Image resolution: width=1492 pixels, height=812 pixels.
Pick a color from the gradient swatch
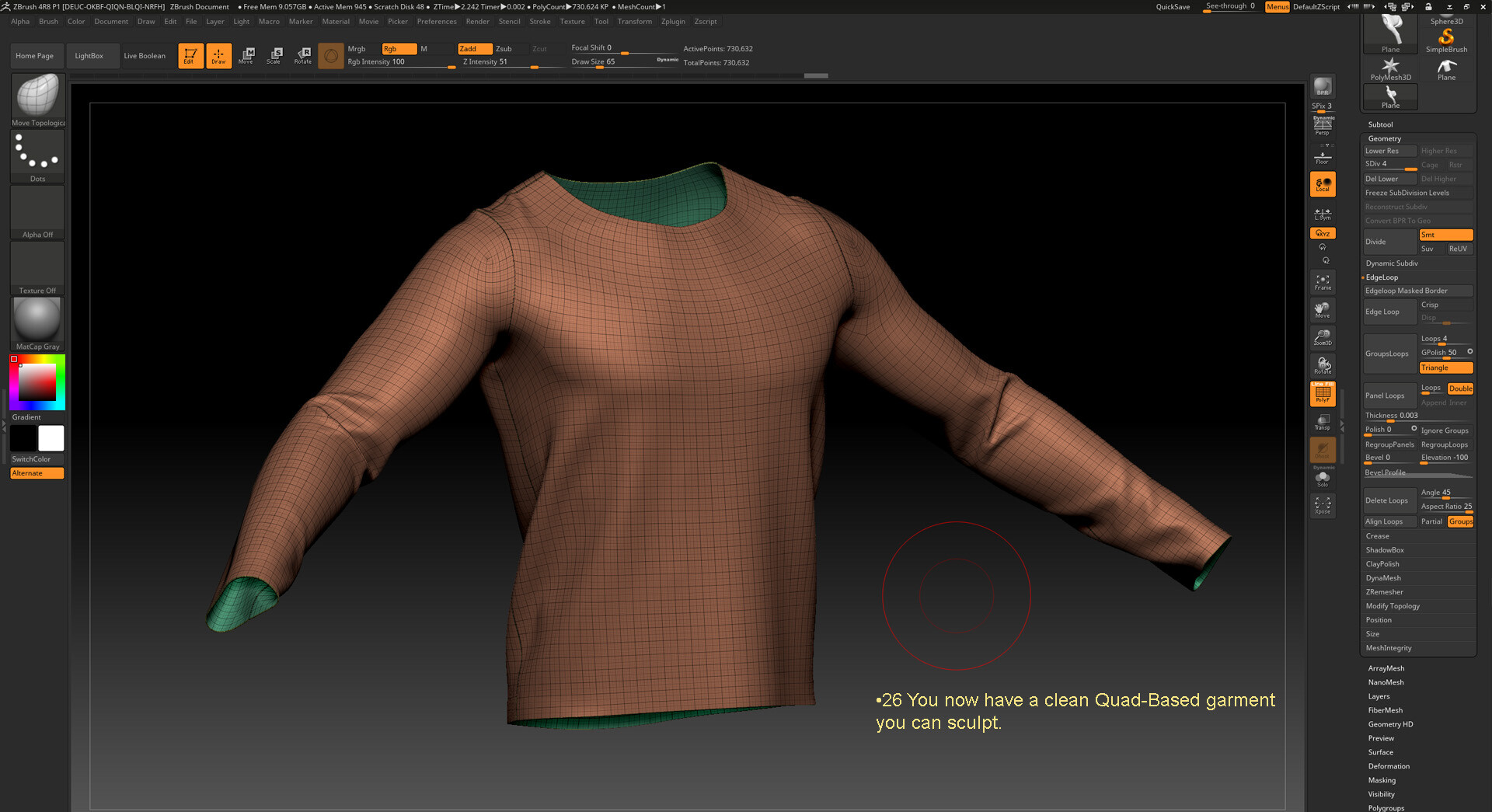pyautogui.click(x=37, y=381)
